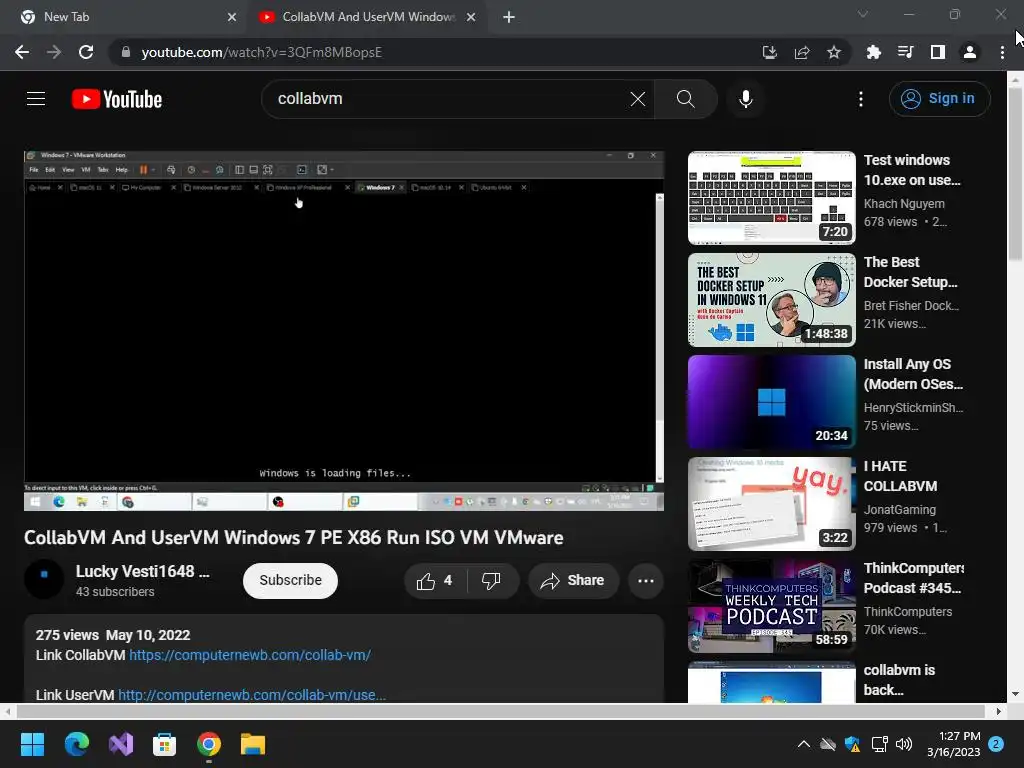This screenshot has height=768, width=1024.
Task: Open the Chrome profile avatar menu
Action: pos(970,52)
